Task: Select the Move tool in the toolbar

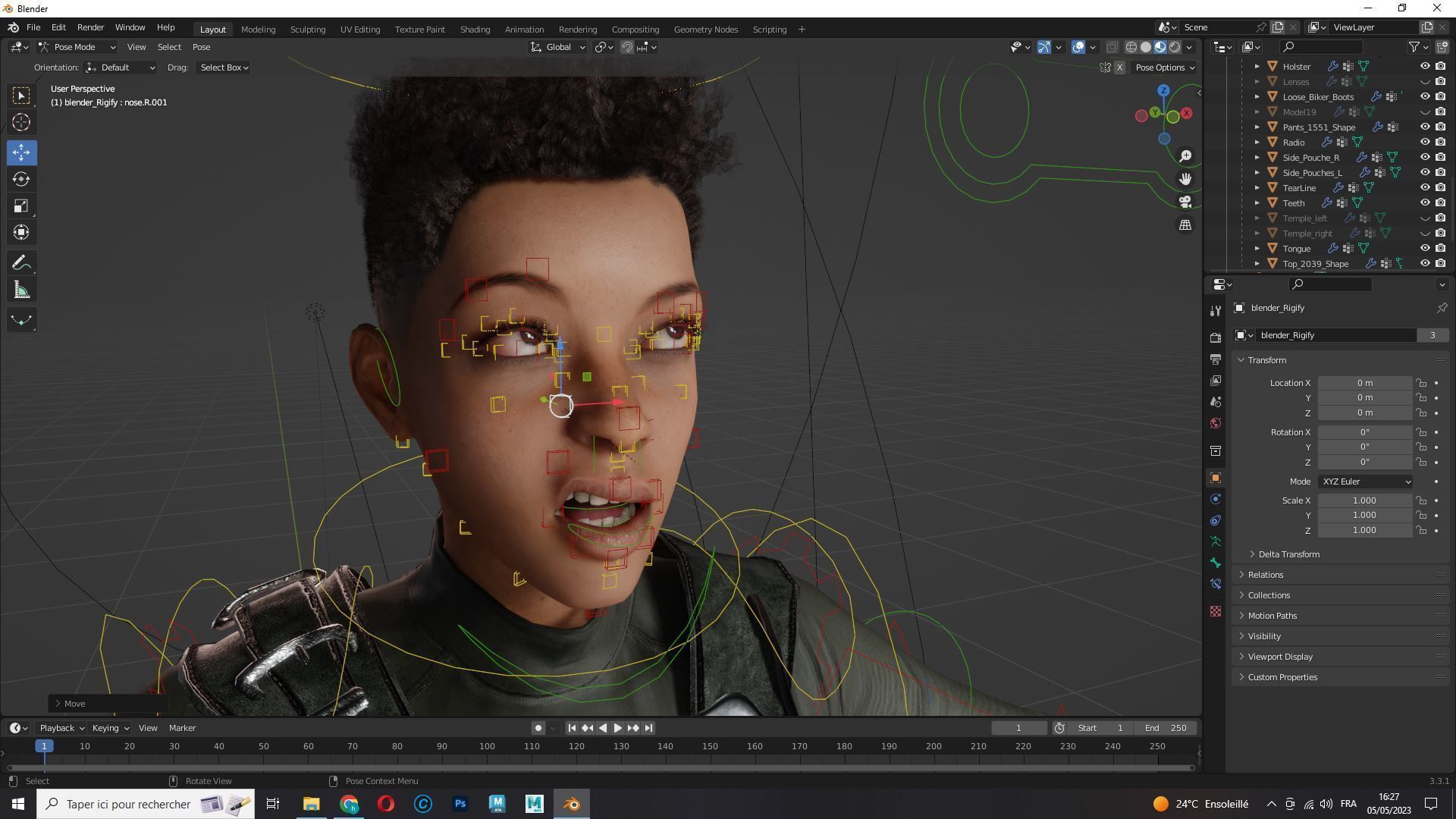Action: click(21, 152)
